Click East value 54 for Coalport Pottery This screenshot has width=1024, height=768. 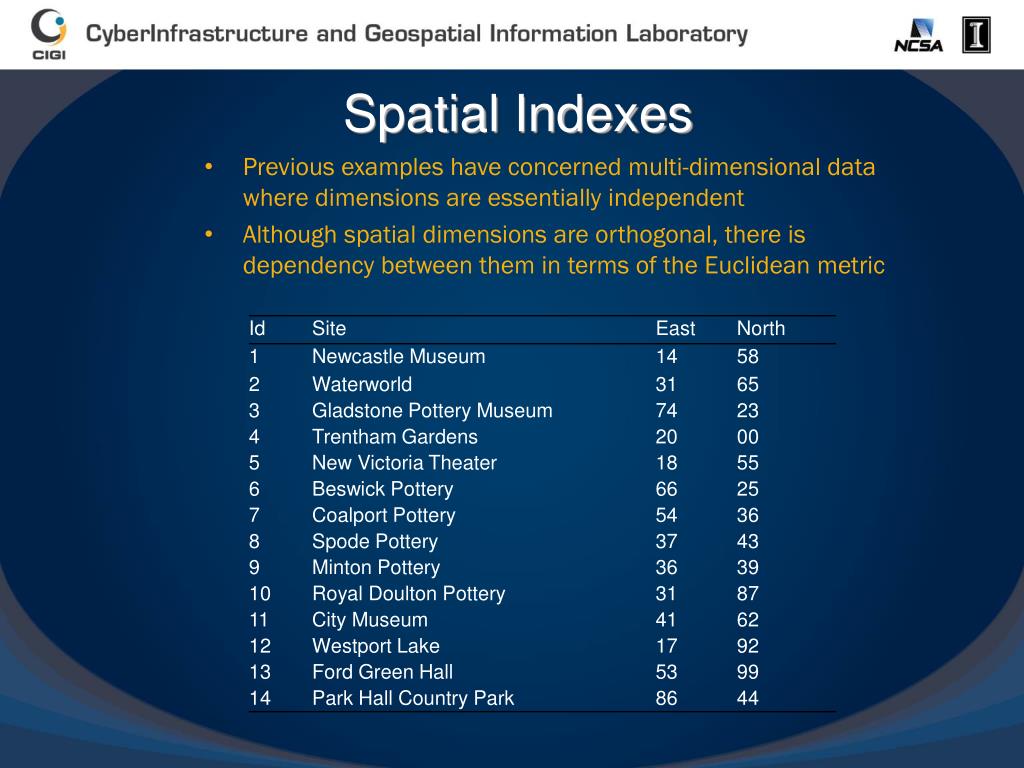pos(666,515)
